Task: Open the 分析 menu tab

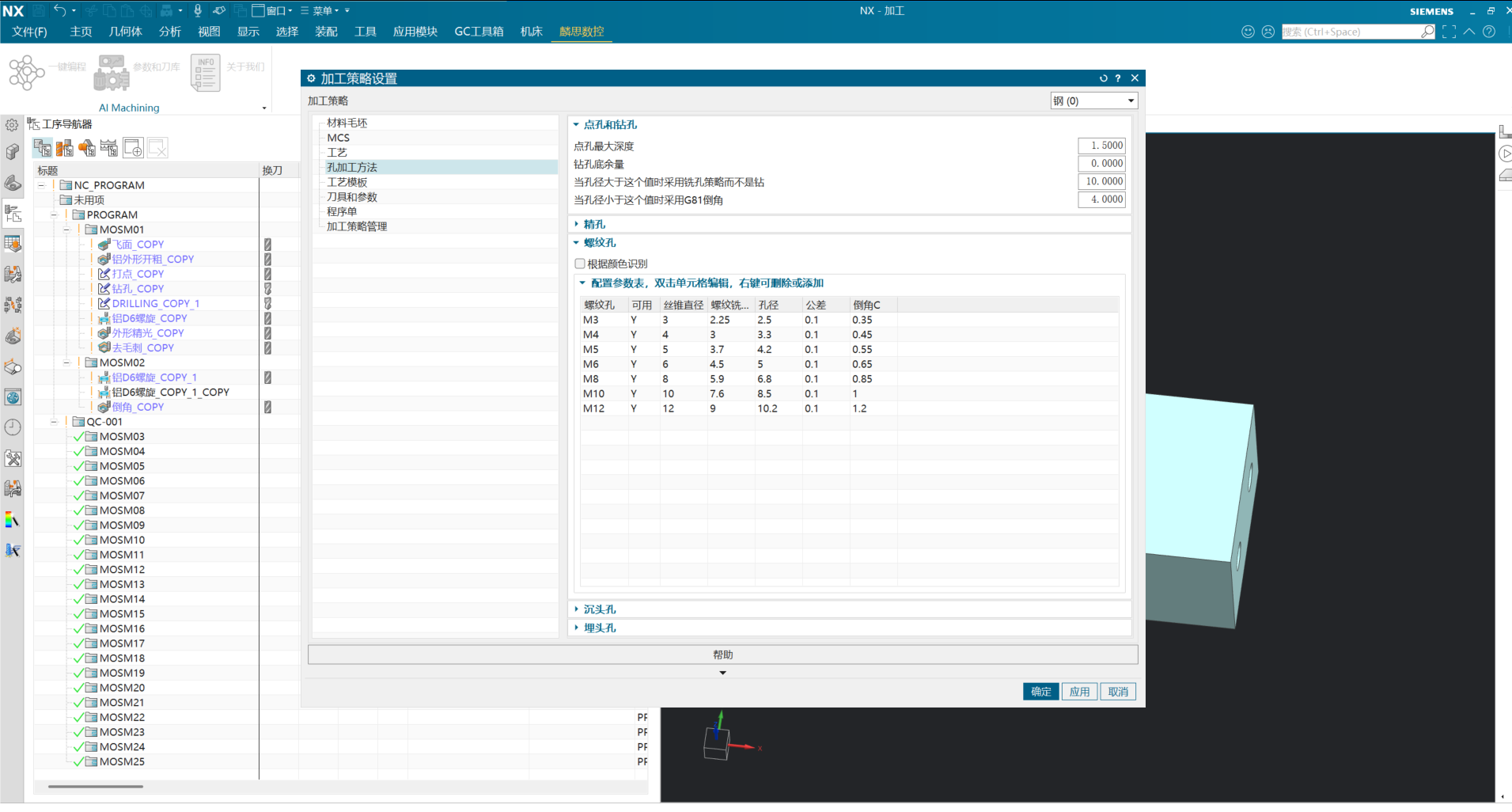Action: pos(169,32)
